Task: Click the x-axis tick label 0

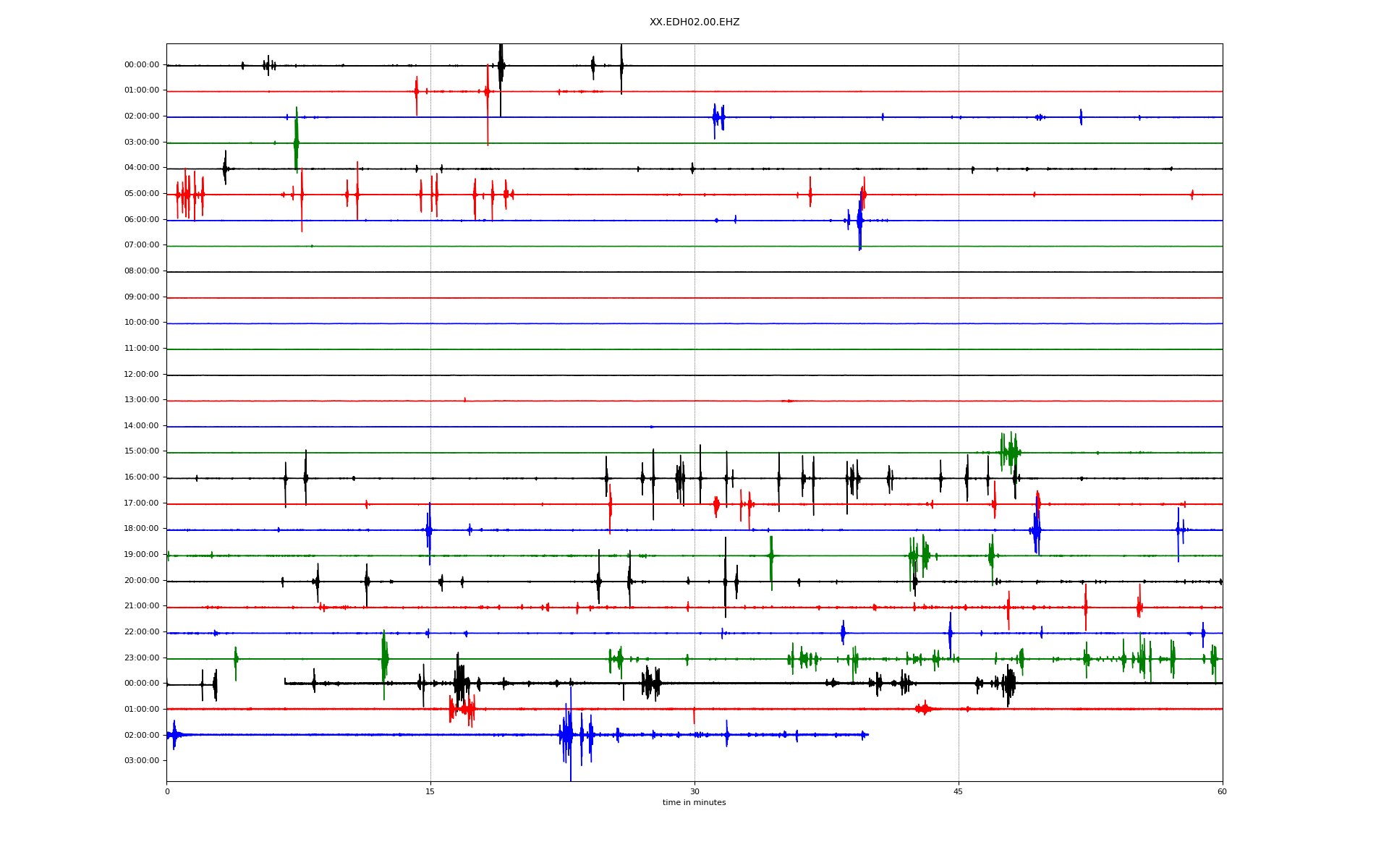Action: point(167,791)
